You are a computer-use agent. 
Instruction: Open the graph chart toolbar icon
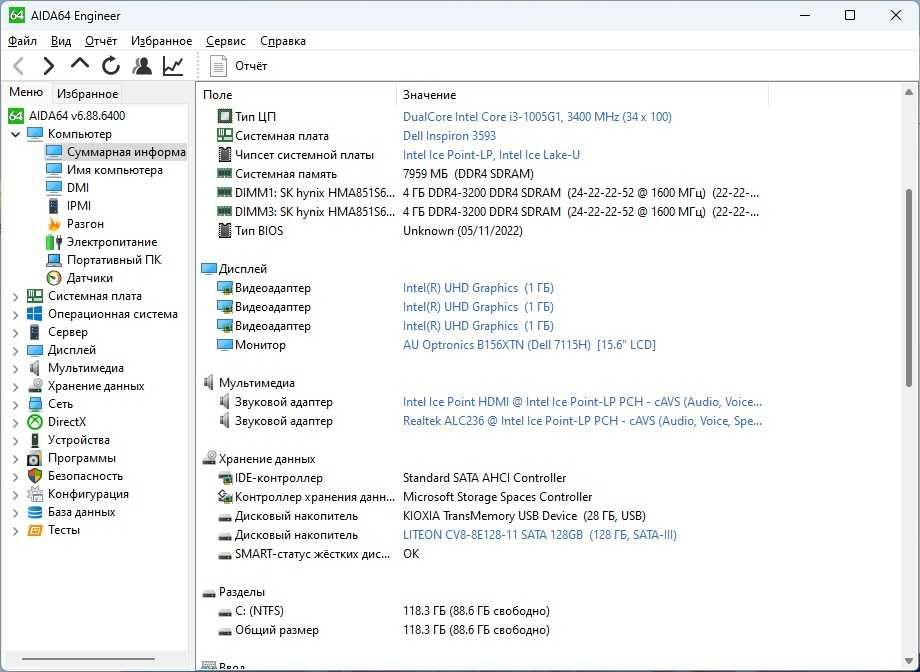pos(173,66)
